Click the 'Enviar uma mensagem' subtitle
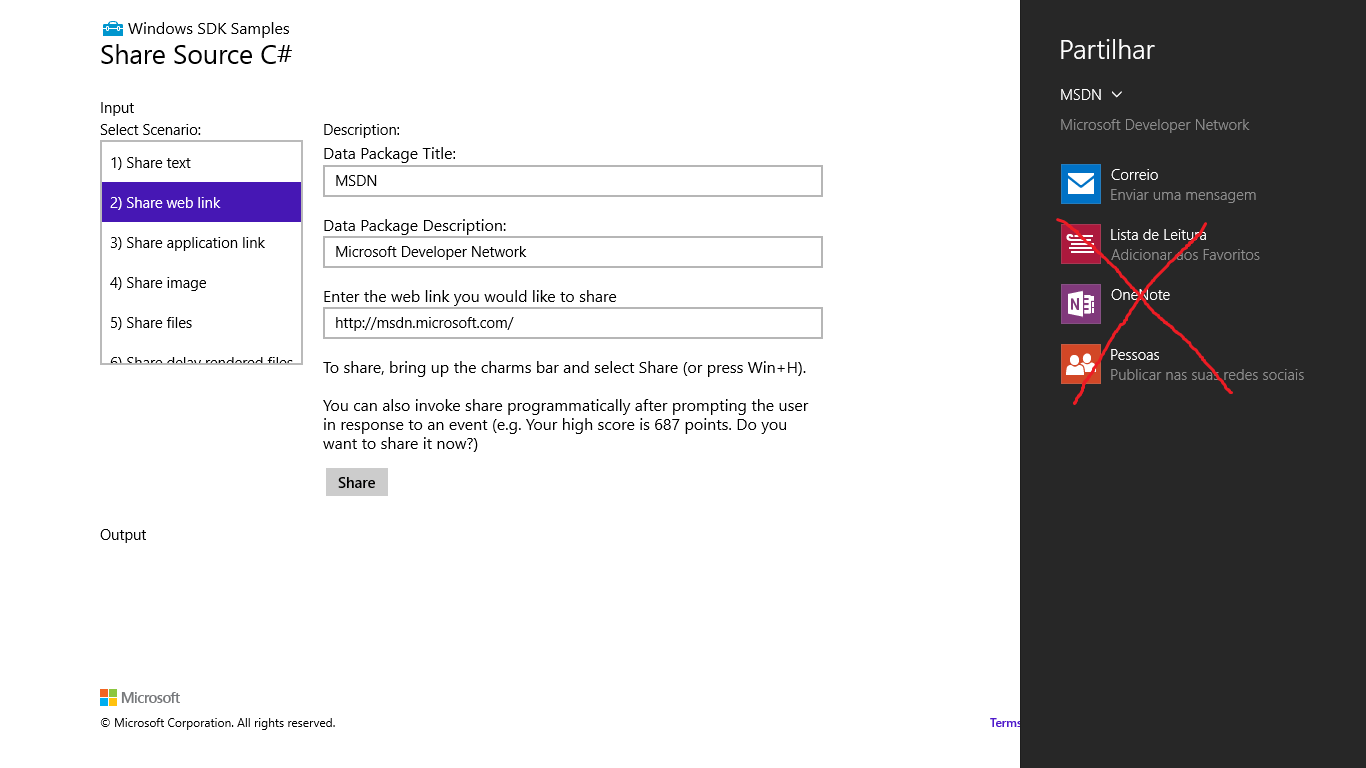Viewport: 1366px width, 768px height. (x=1183, y=195)
